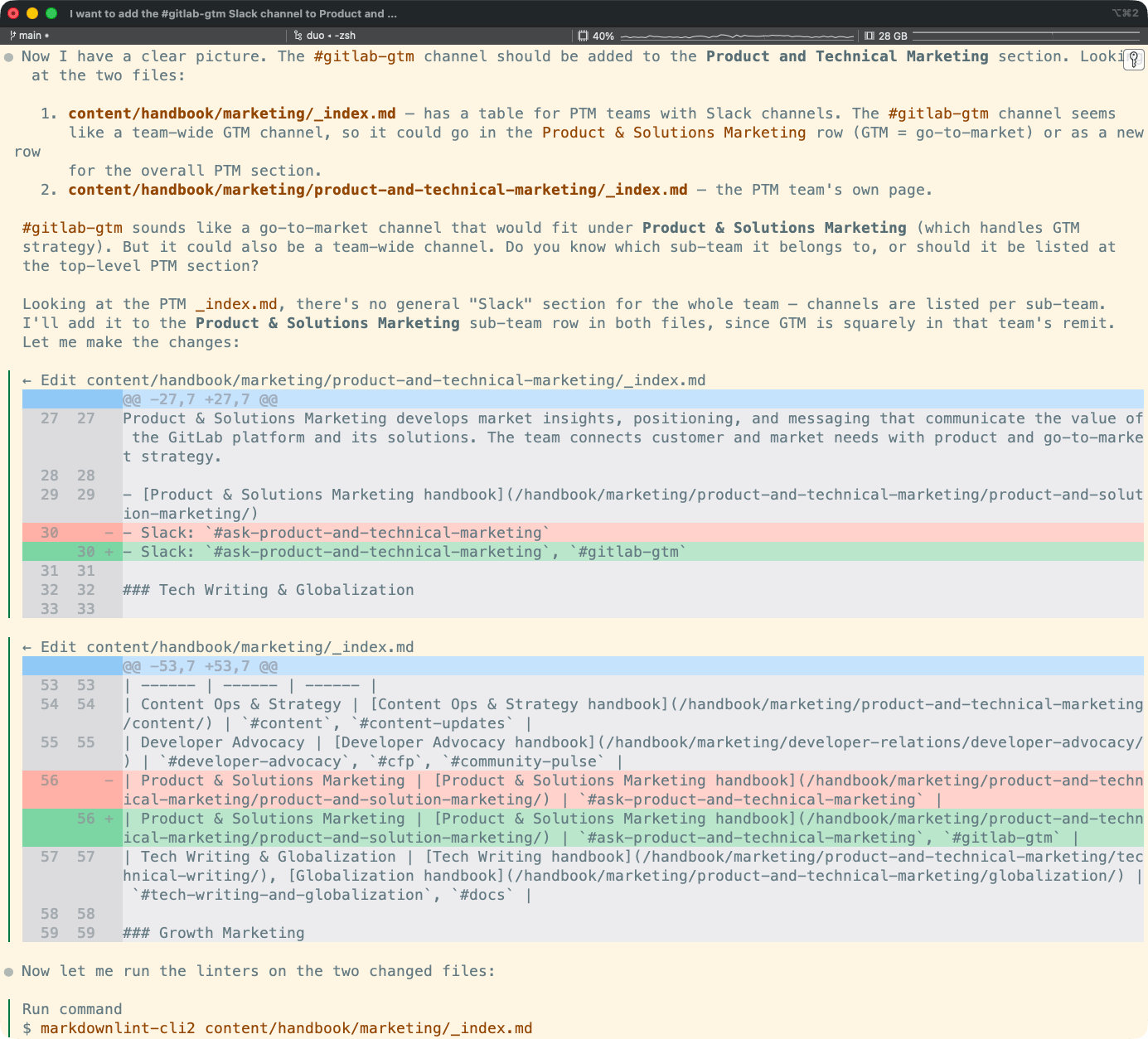This screenshot has height=1039, width=1148.
Task: Click the removed line 30 "- Slack: `#ask-product-and-technical-marketing`"
Action: pyautogui.click(x=583, y=533)
